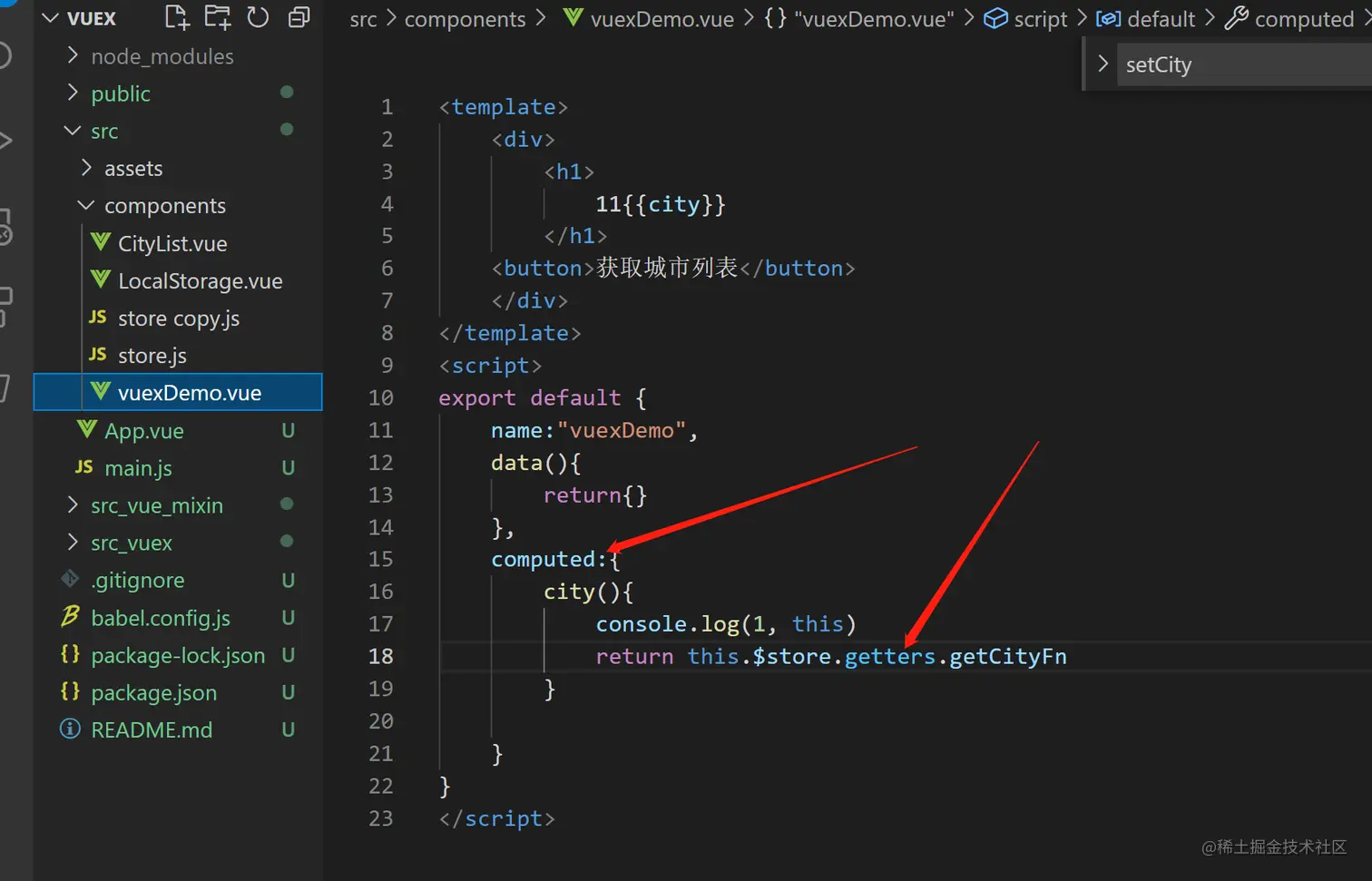Open main.js file
The height and width of the screenshot is (881, 1372).
(x=138, y=468)
